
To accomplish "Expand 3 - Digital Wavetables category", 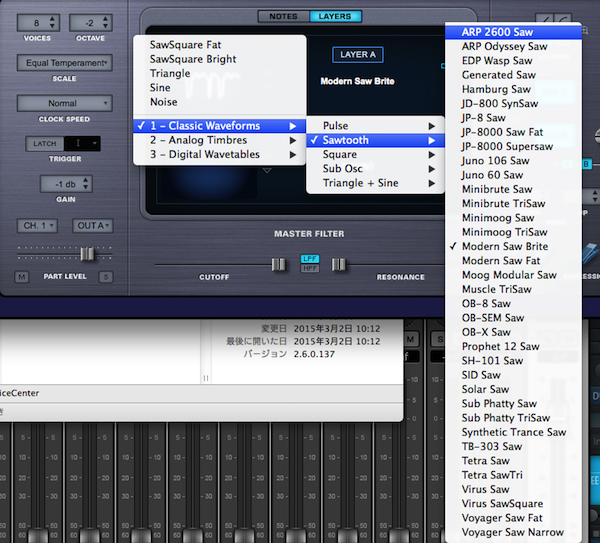I will [x=219, y=155].
